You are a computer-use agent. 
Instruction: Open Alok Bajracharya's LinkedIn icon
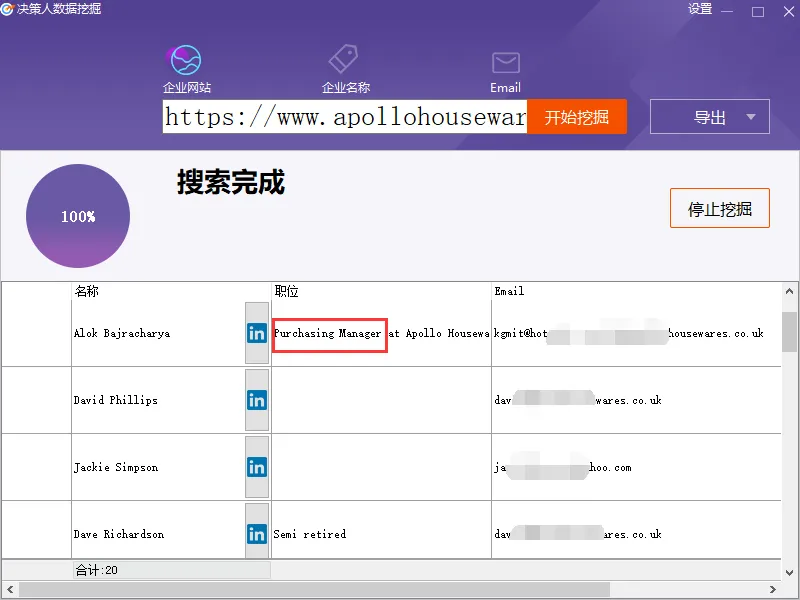(x=257, y=333)
